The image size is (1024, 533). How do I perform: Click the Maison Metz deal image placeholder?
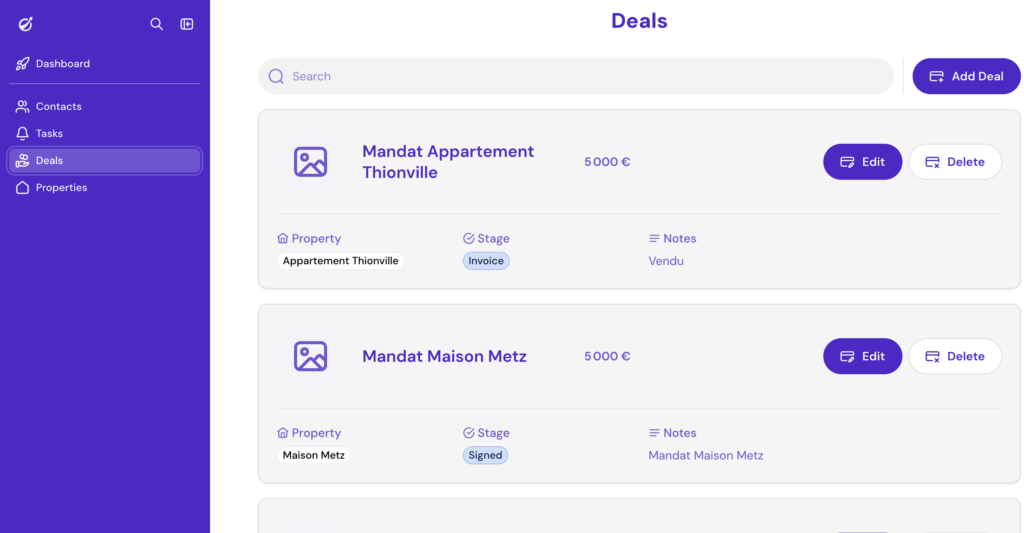coord(310,356)
